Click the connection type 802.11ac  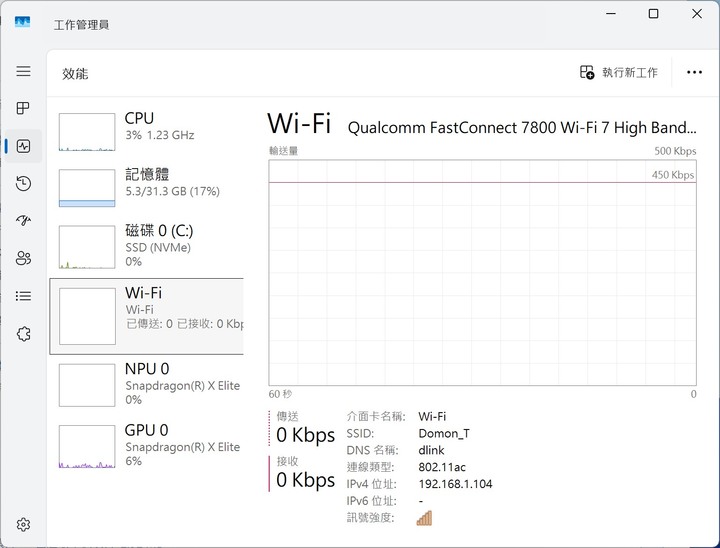(442, 467)
